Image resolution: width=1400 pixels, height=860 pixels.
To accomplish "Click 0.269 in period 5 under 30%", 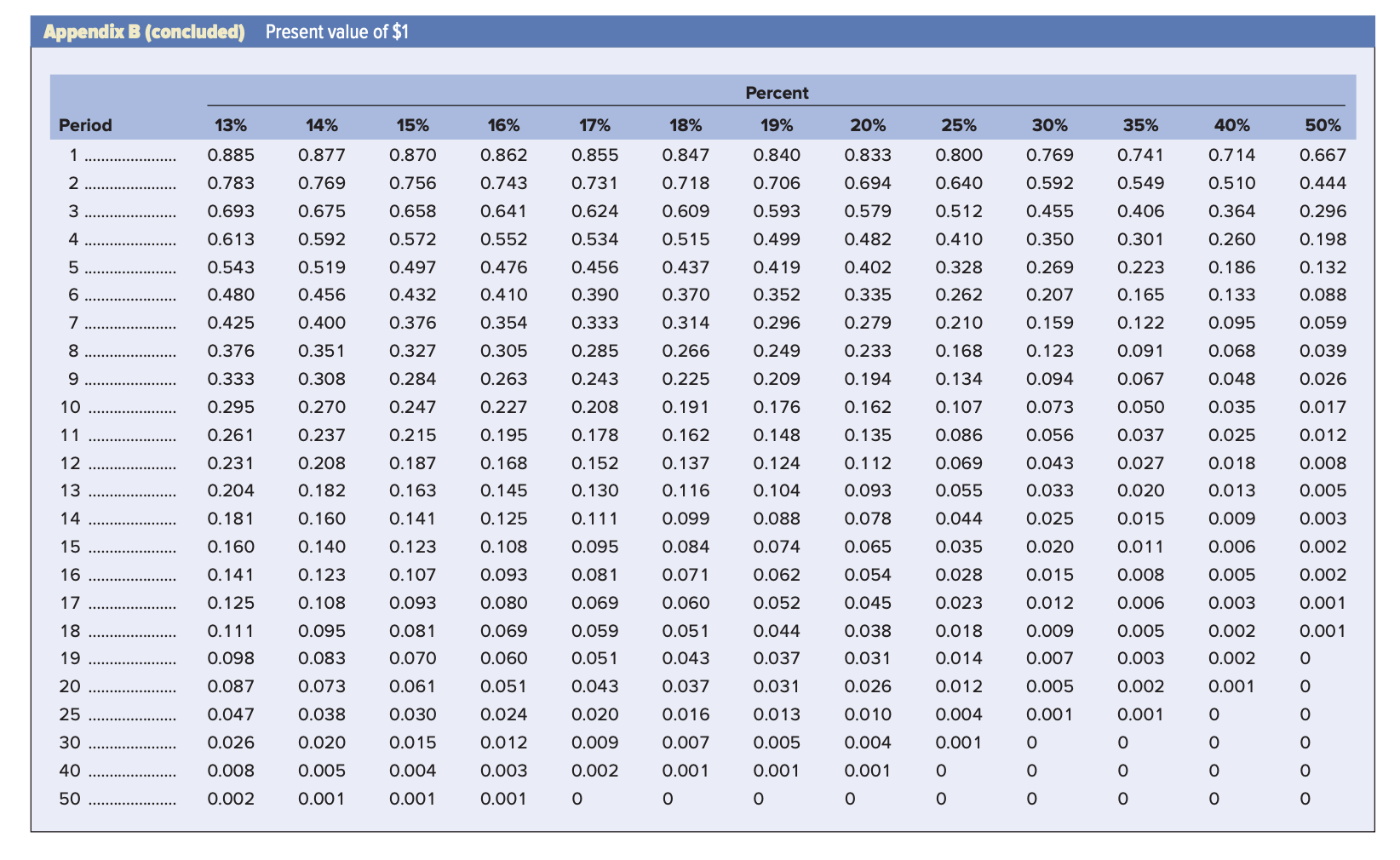I will coord(1050,267).
